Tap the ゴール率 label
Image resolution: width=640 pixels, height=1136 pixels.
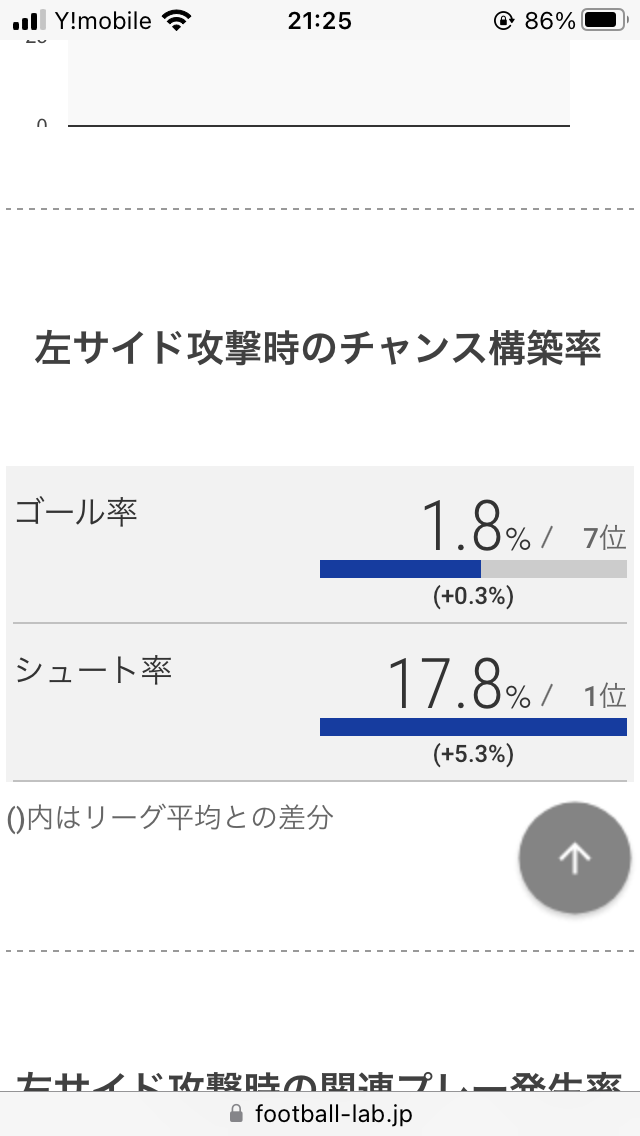point(76,512)
